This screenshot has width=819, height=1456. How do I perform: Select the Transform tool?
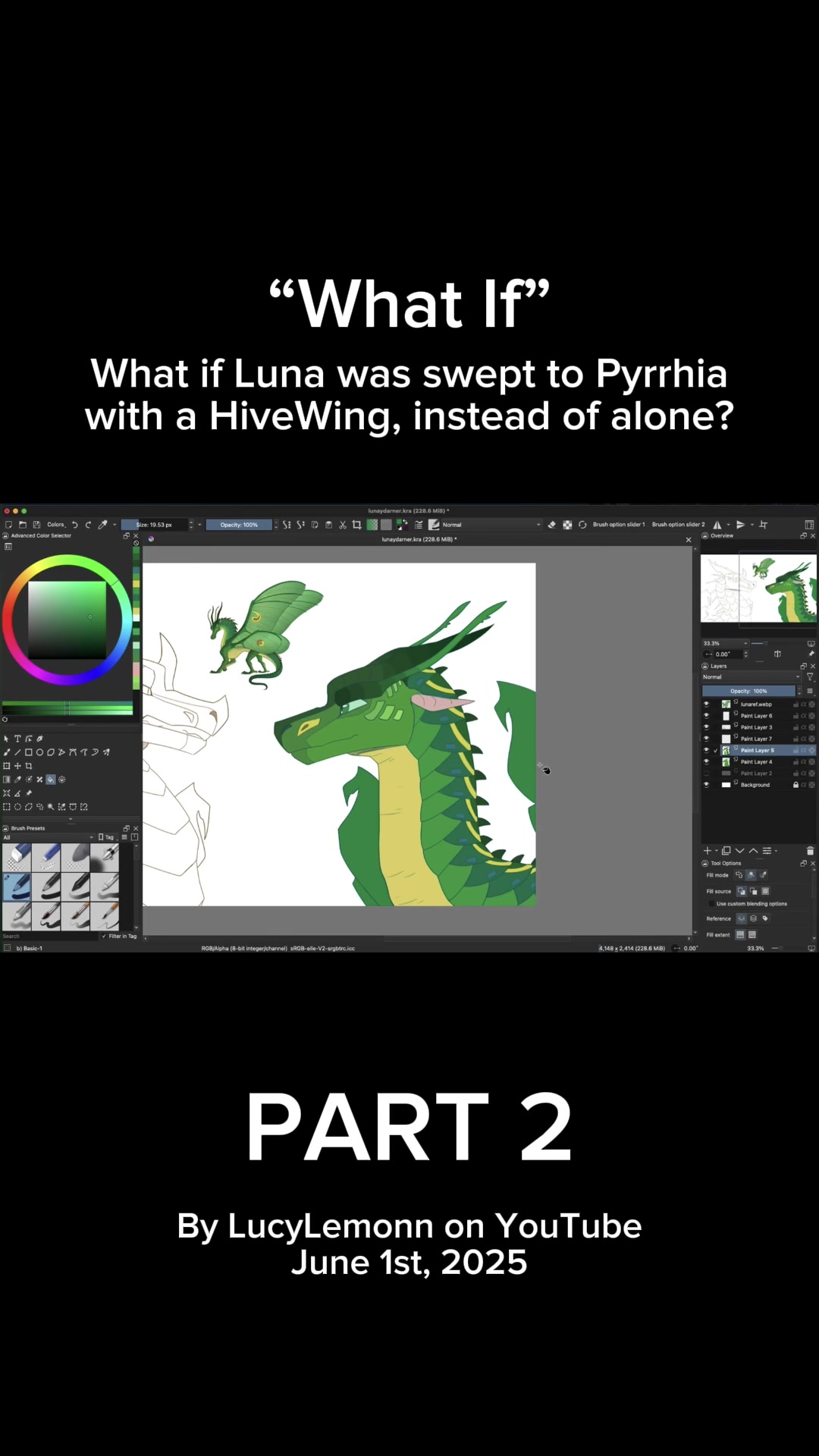coord(7,766)
